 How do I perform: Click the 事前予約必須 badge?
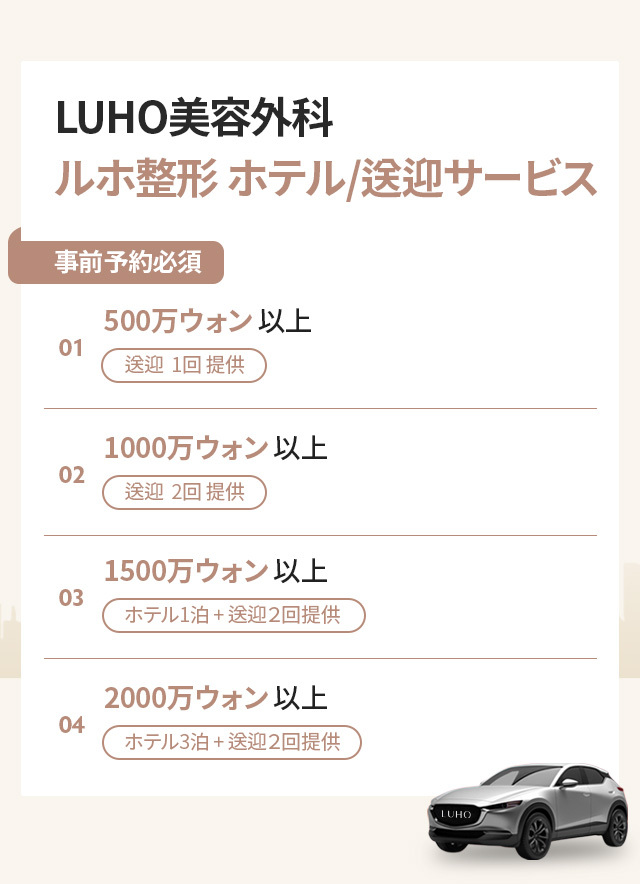(x=127, y=262)
